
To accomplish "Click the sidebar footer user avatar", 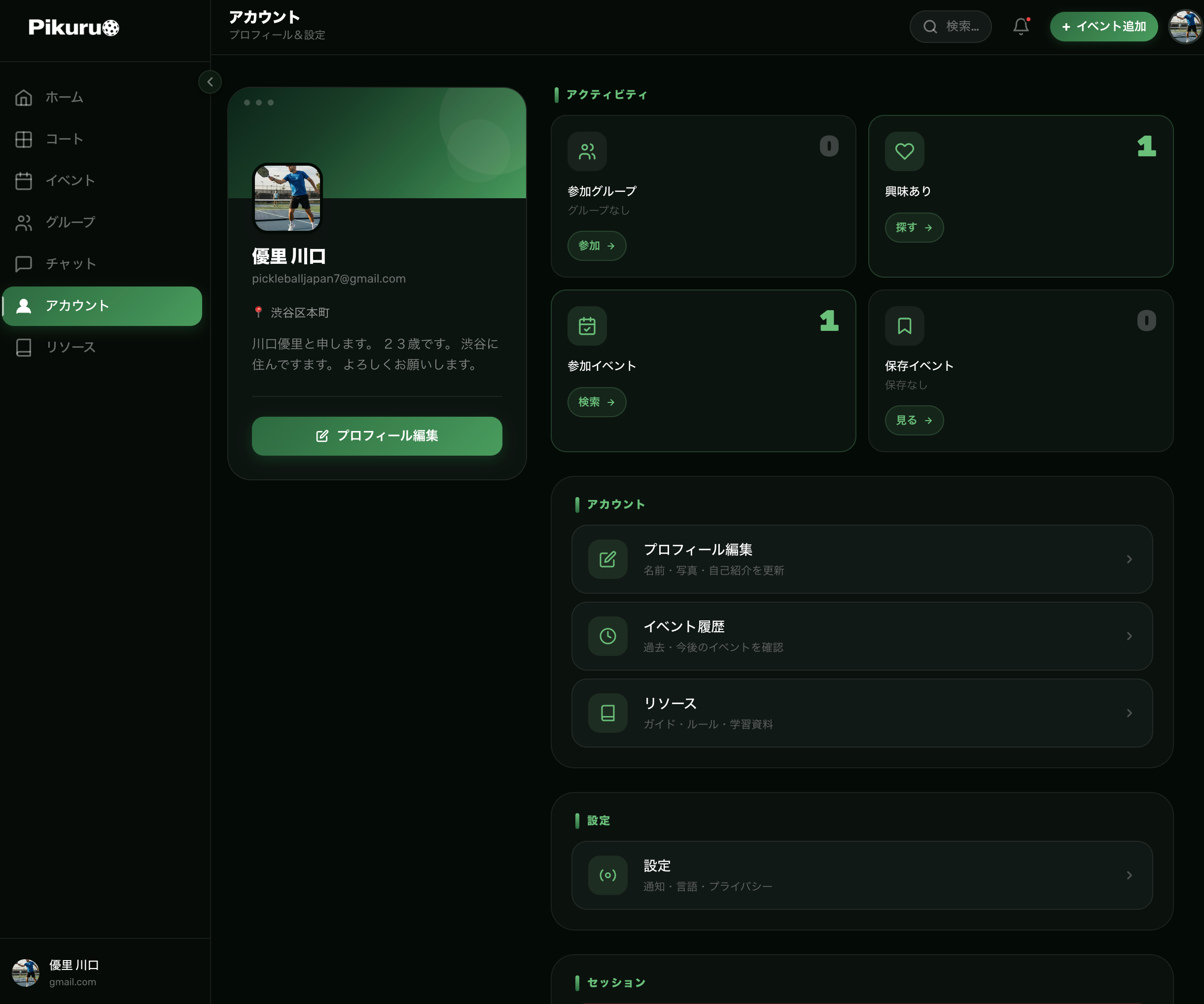I will point(25,972).
